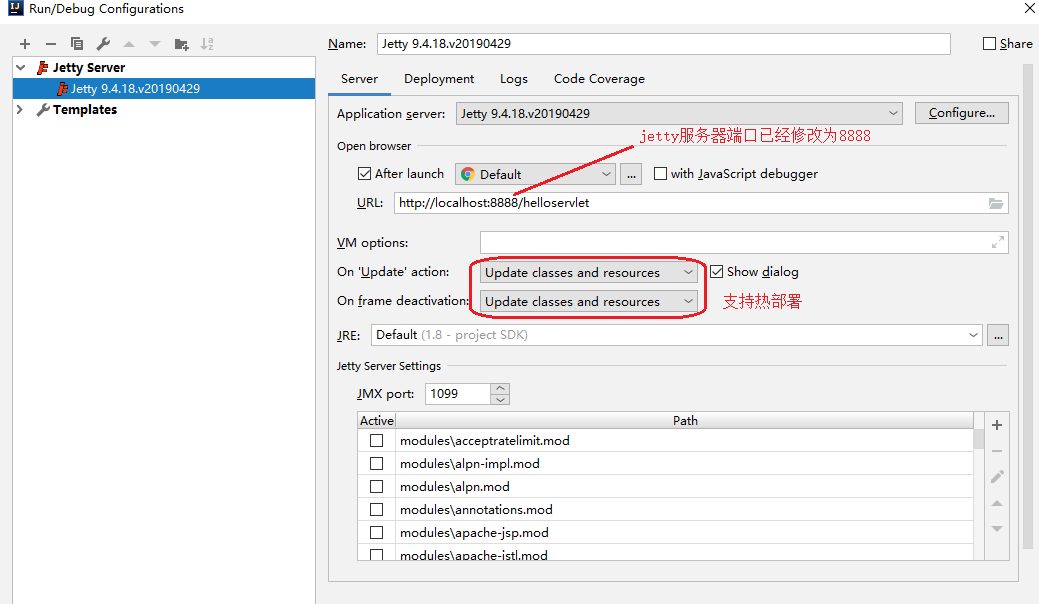Expand the Templates tree node
The width and height of the screenshot is (1039, 604).
[x=20, y=110]
